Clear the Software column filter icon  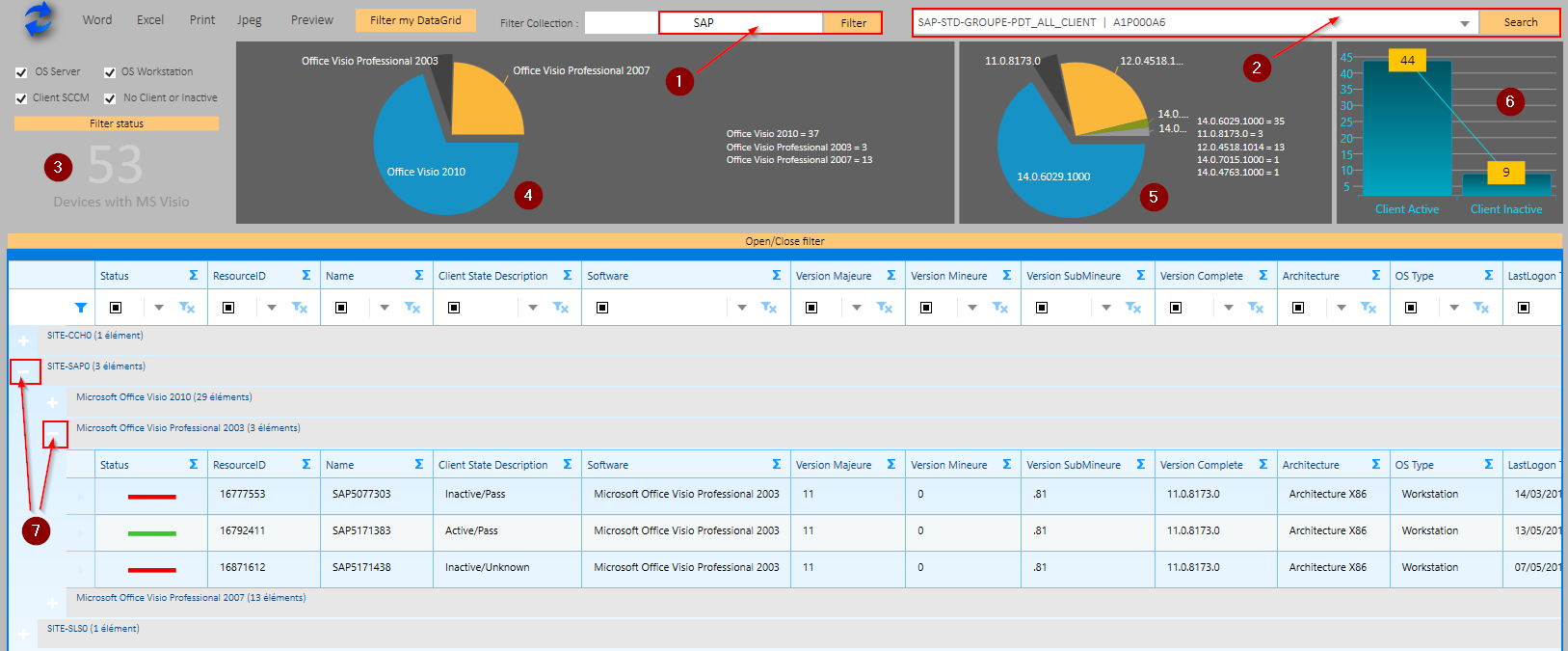coord(769,308)
